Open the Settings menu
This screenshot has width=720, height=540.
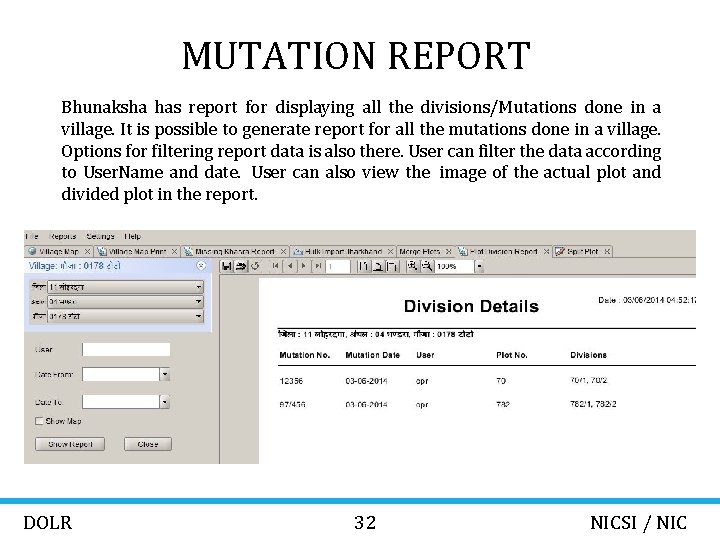[x=100, y=236]
